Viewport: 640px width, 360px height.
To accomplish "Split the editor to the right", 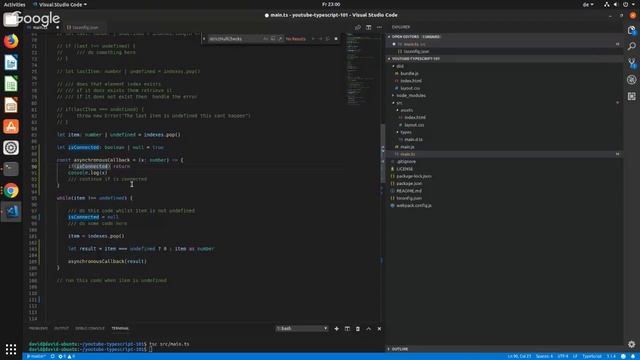I will (x=369, y=27).
